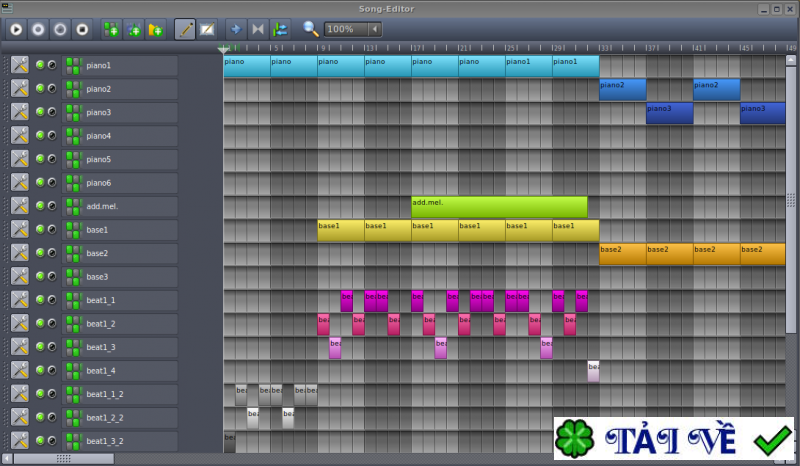Select the edit/selection mode tool
This screenshot has height=466, width=800.
(207, 29)
